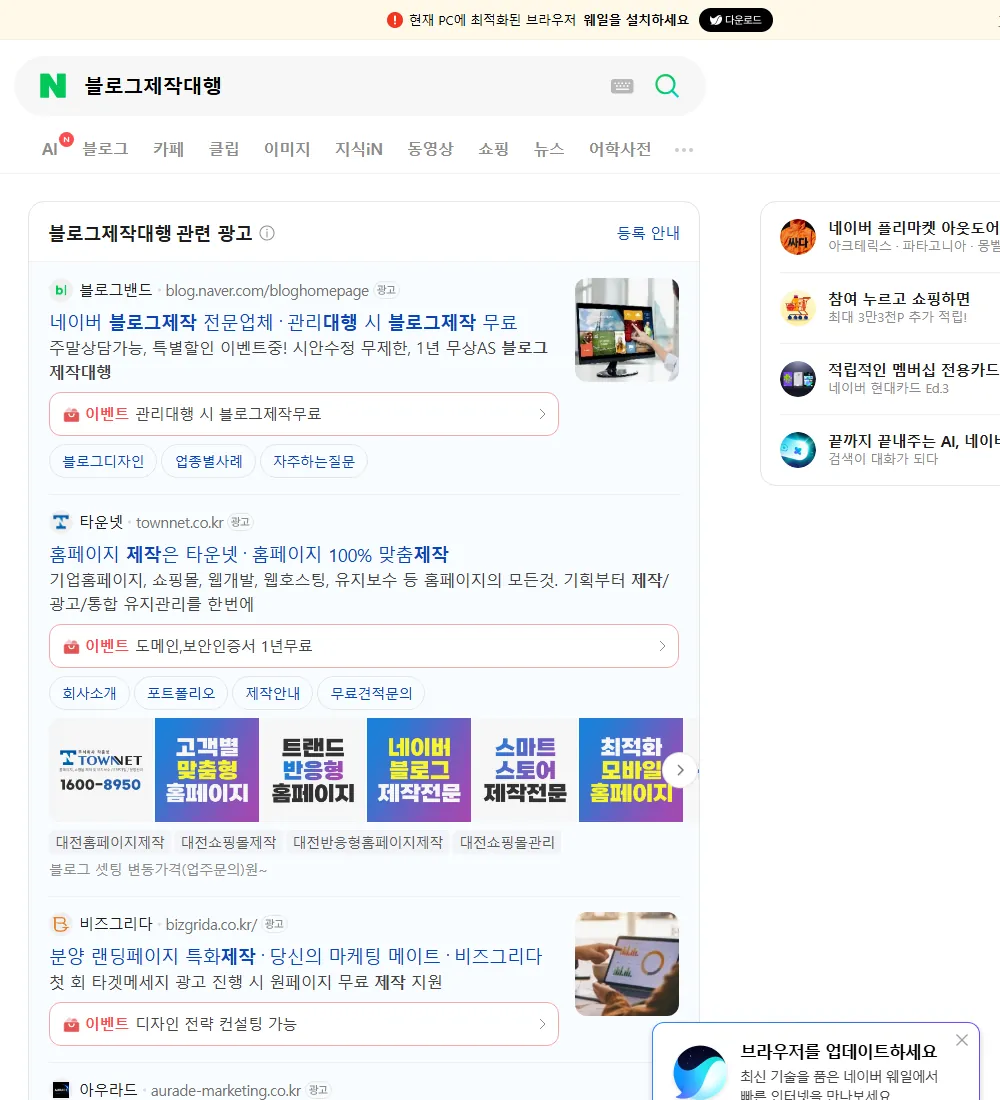Click the 무료견적문의 chip
This screenshot has height=1100, width=1000.
tap(371, 693)
